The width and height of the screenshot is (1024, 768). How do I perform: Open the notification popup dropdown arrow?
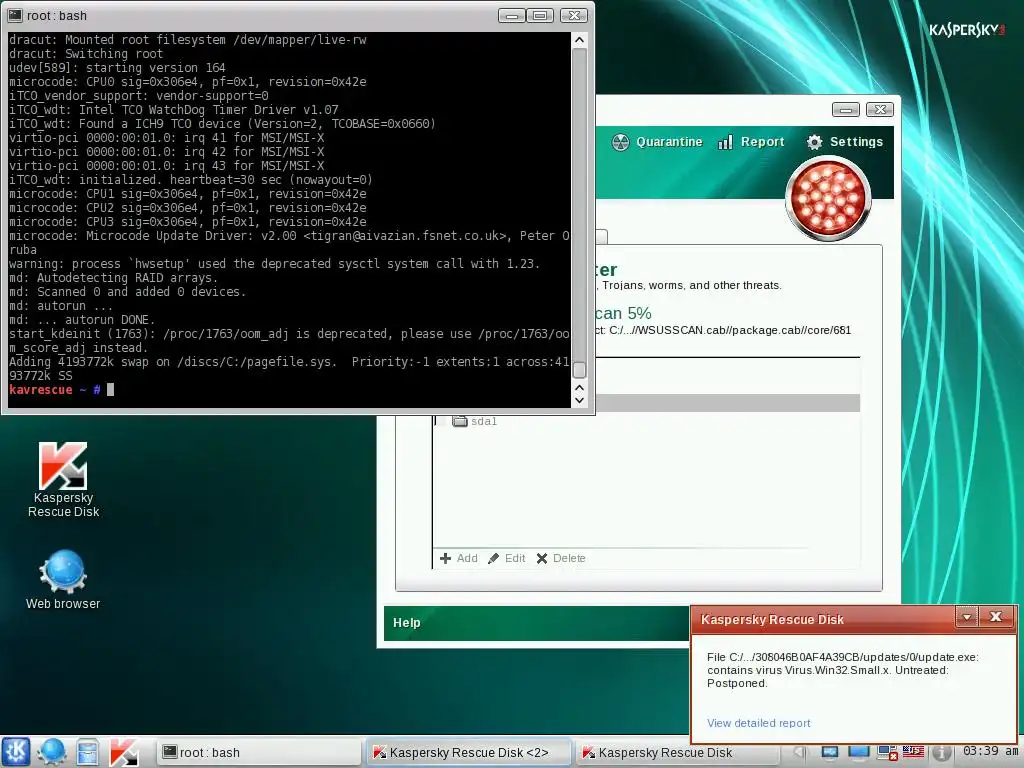967,616
